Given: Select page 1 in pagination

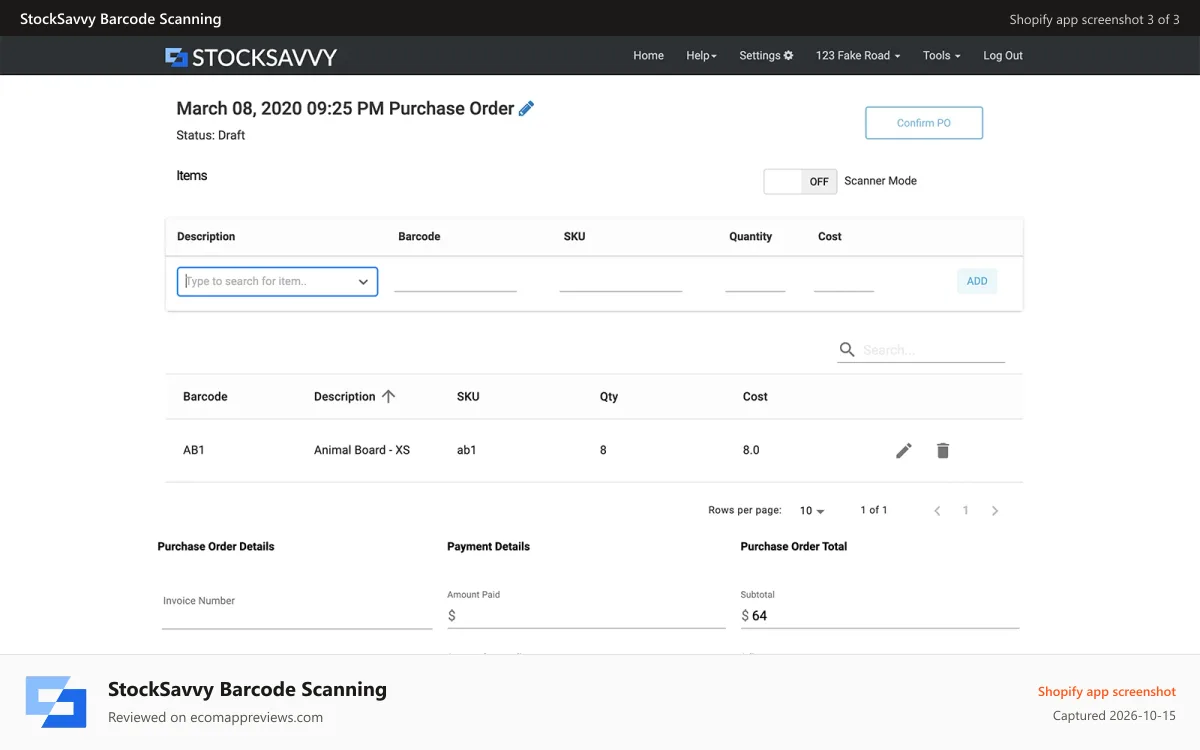Looking at the screenshot, I should 965,511.
